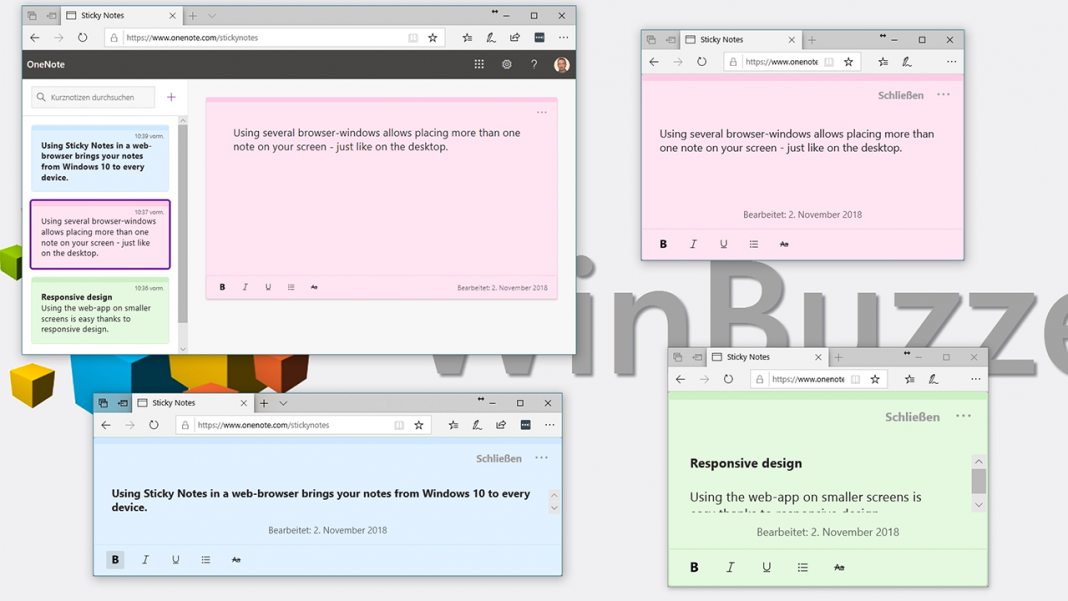
Task: Open reading view icon in top-left browser address bar
Action: [x=413, y=37]
